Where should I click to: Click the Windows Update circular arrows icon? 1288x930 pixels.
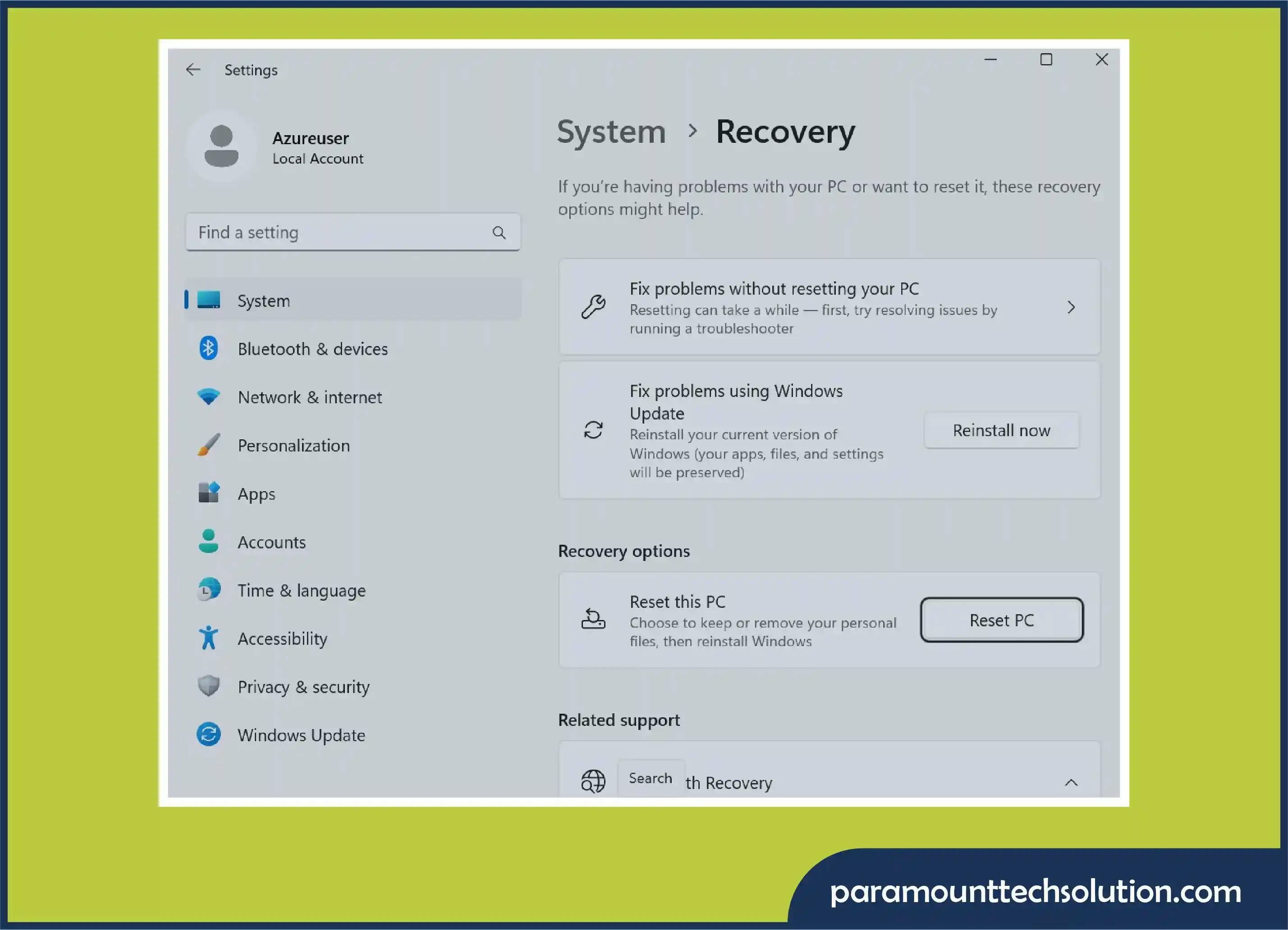tap(208, 734)
